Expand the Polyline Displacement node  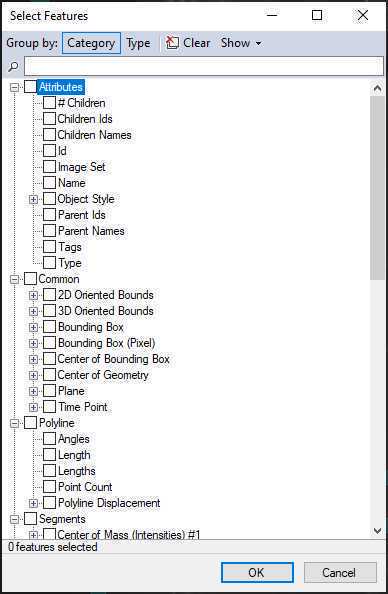click(33, 503)
